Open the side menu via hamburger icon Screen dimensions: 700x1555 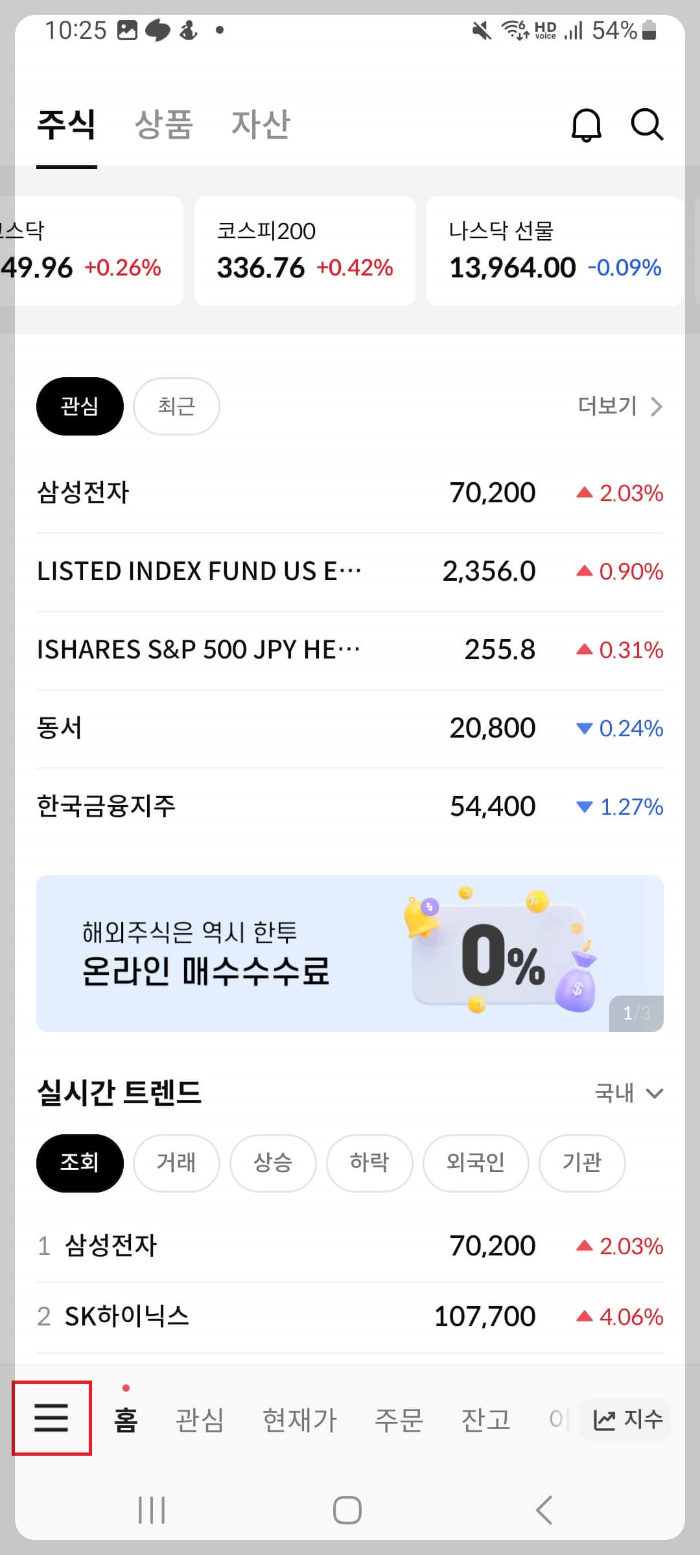[x=51, y=1419]
